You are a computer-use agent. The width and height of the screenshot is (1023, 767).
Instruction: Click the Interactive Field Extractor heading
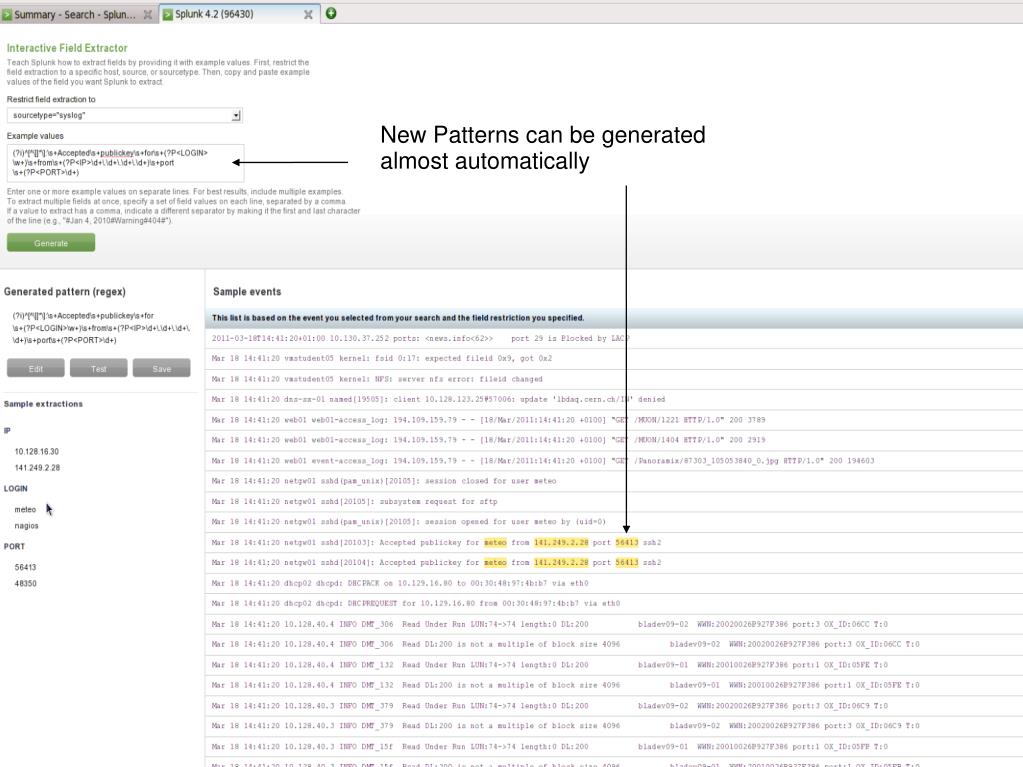(67, 48)
